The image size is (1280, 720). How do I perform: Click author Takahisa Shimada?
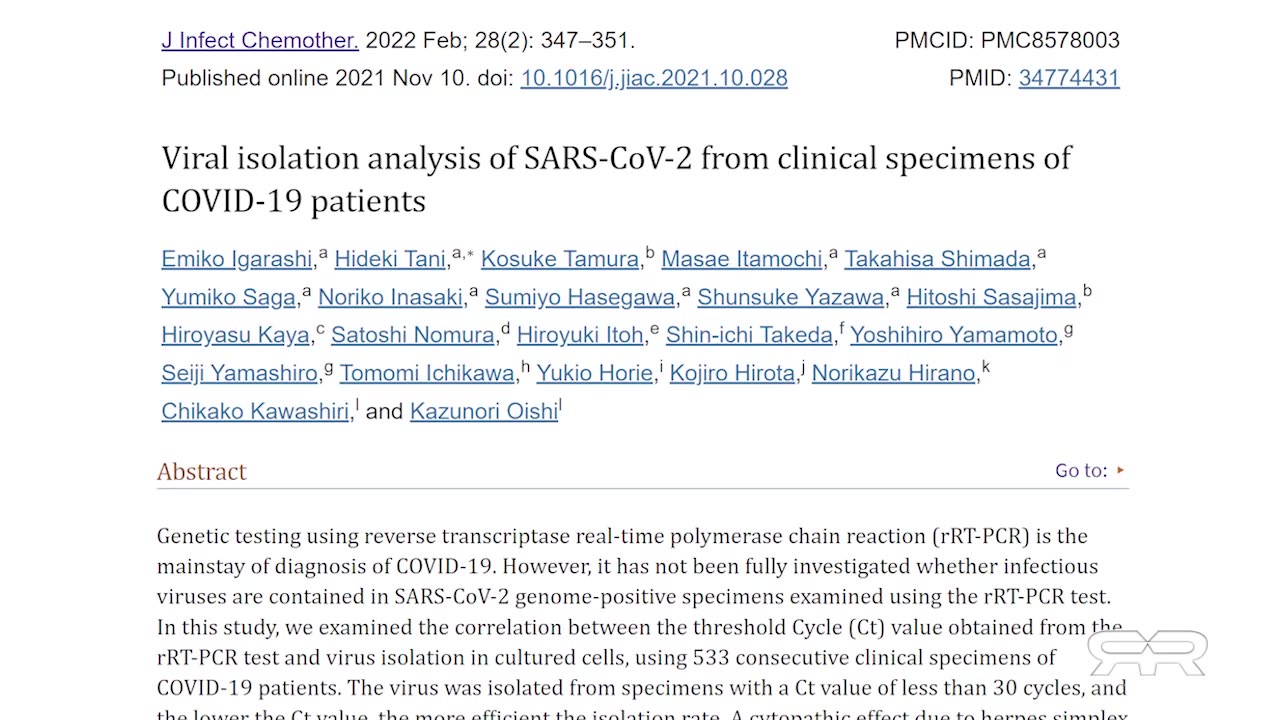coord(937,259)
